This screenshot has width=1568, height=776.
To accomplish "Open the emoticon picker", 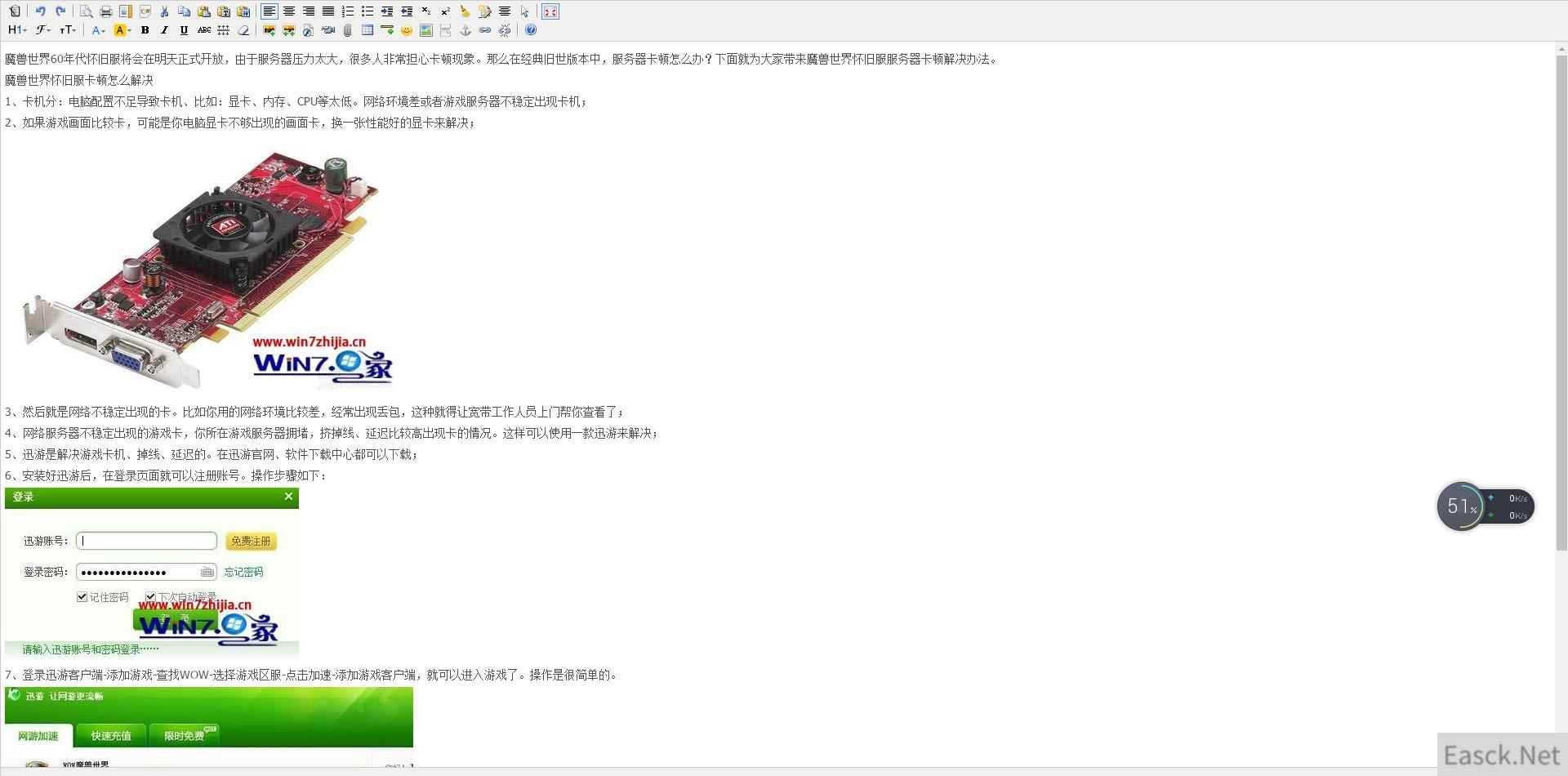I will (407, 30).
